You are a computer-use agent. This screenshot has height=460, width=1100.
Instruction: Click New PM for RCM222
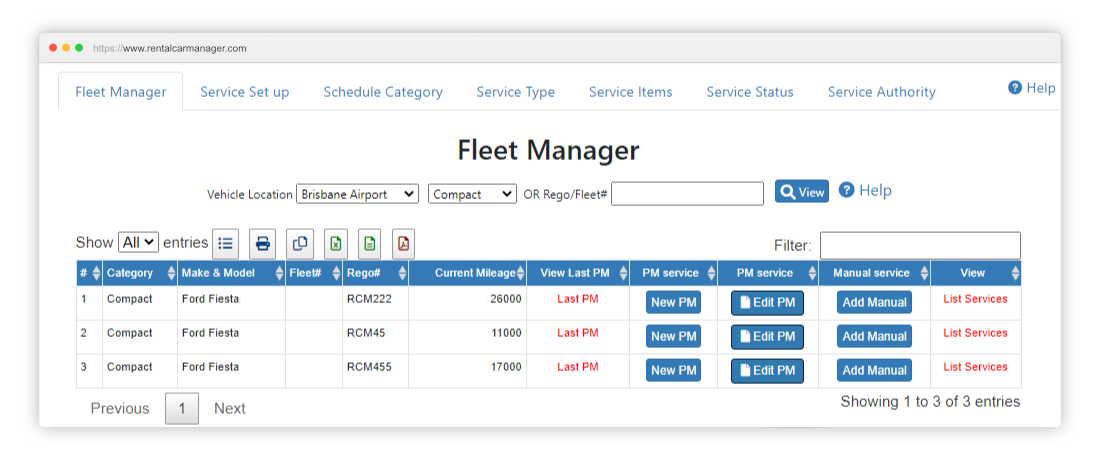pyautogui.click(x=673, y=302)
